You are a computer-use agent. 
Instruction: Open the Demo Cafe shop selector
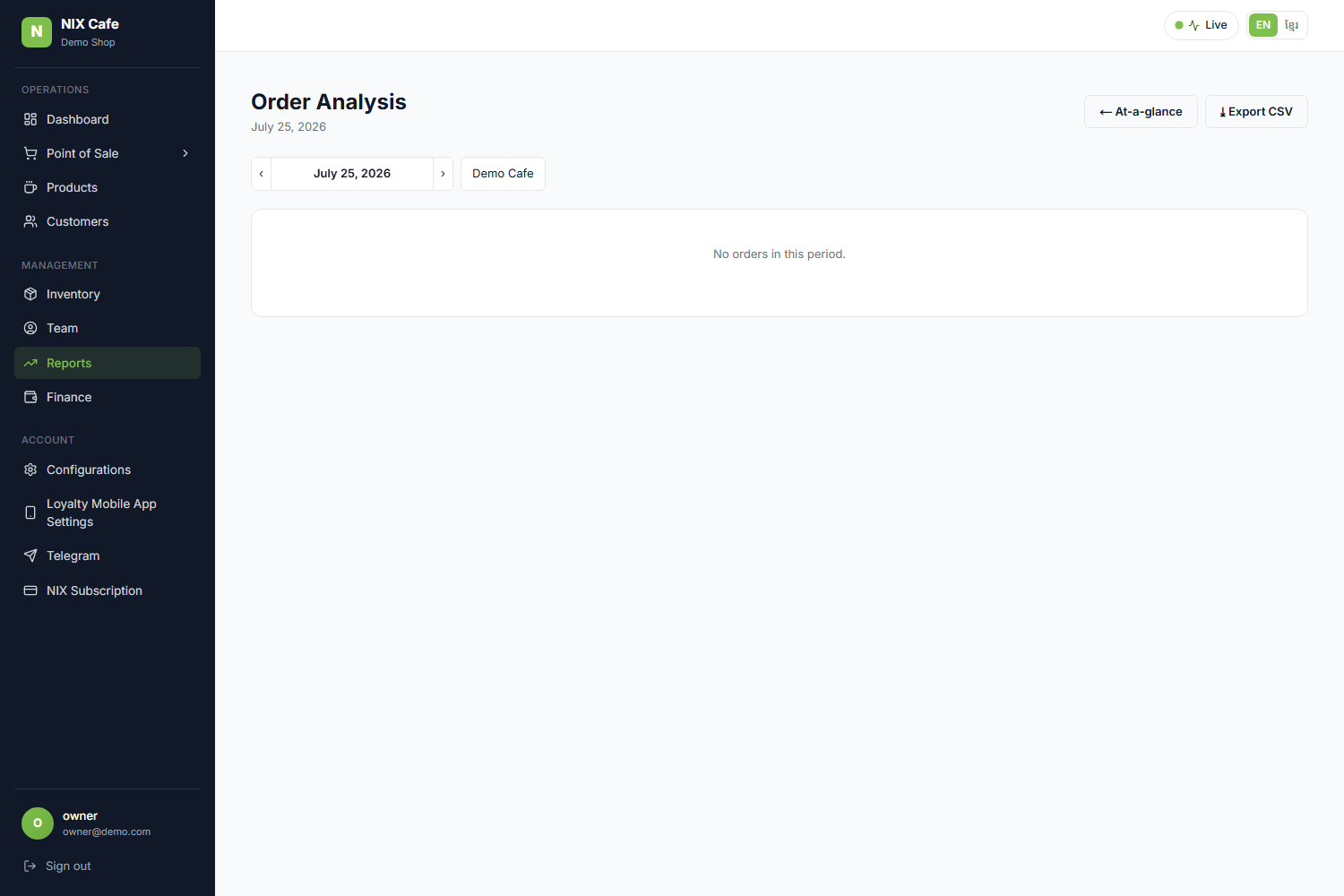(x=503, y=174)
